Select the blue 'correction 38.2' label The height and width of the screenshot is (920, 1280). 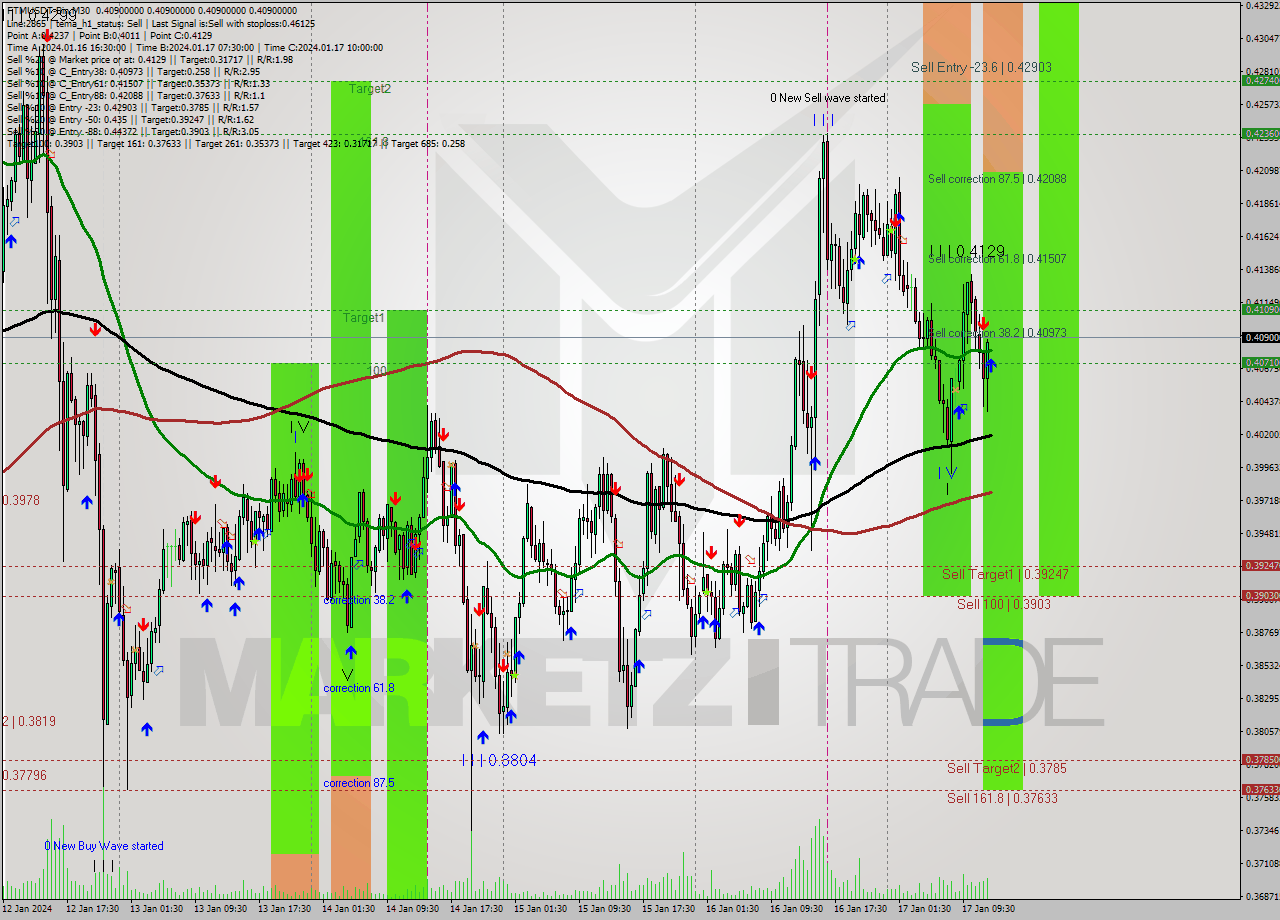[359, 600]
